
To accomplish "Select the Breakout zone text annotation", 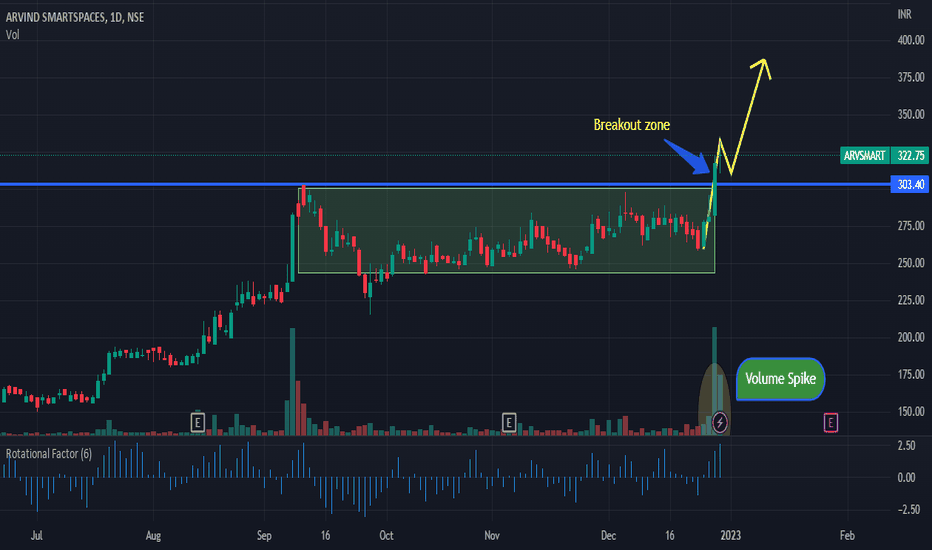I will click(631, 125).
